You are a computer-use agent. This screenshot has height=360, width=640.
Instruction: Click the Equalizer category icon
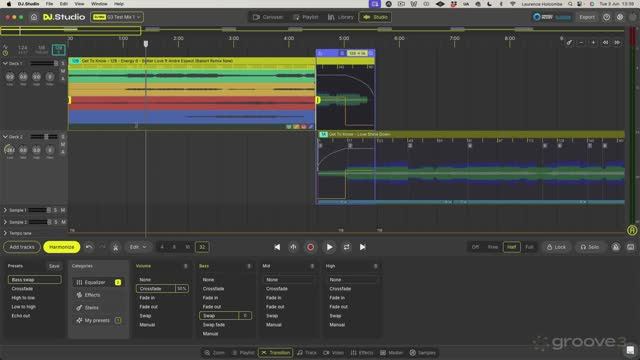tap(79, 282)
